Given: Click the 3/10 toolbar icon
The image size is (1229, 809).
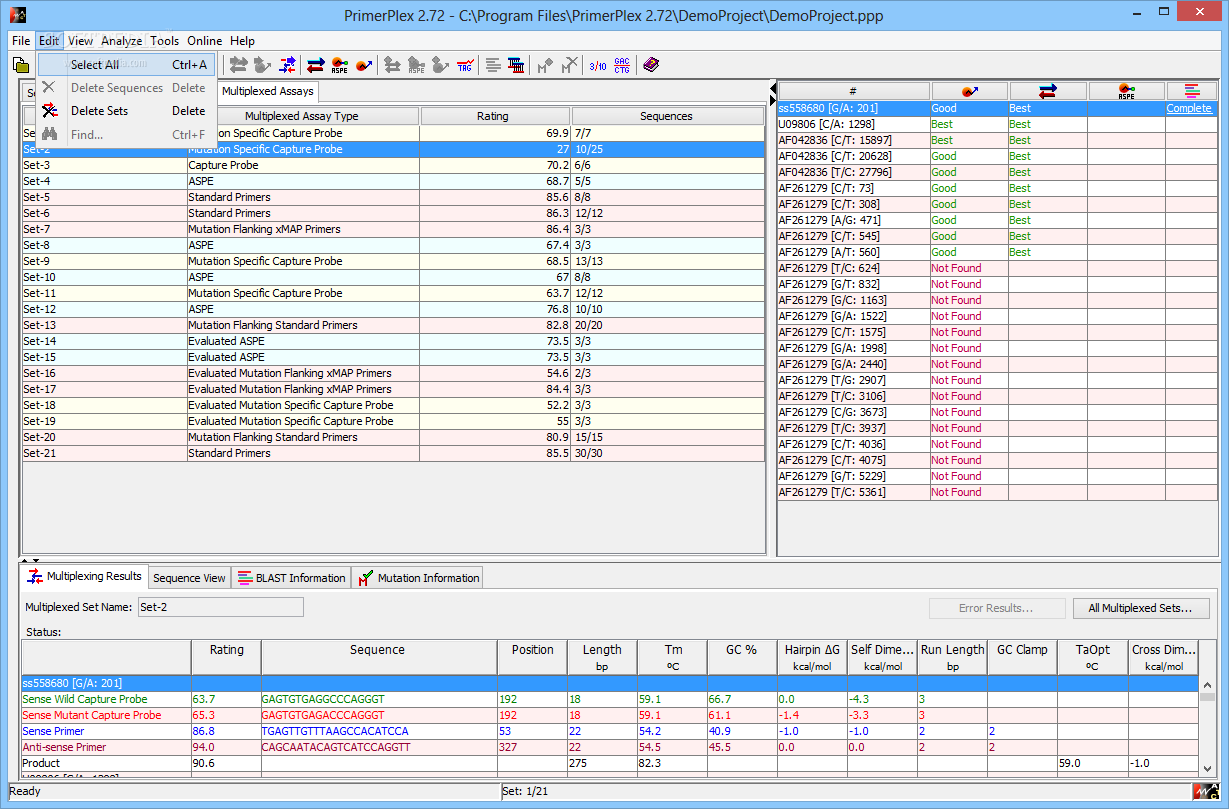Looking at the screenshot, I should click(598, 65).
